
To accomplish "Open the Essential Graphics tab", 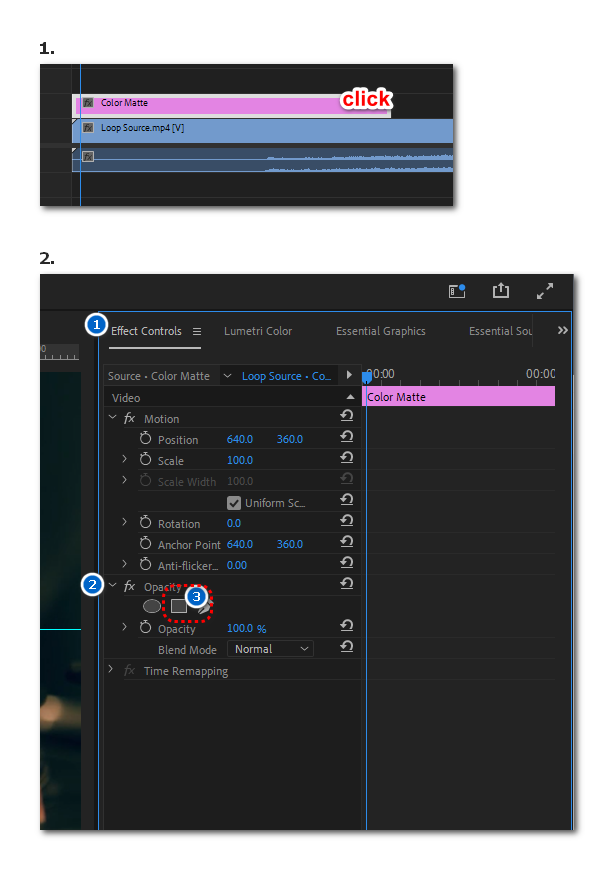I will click(380, 331).
